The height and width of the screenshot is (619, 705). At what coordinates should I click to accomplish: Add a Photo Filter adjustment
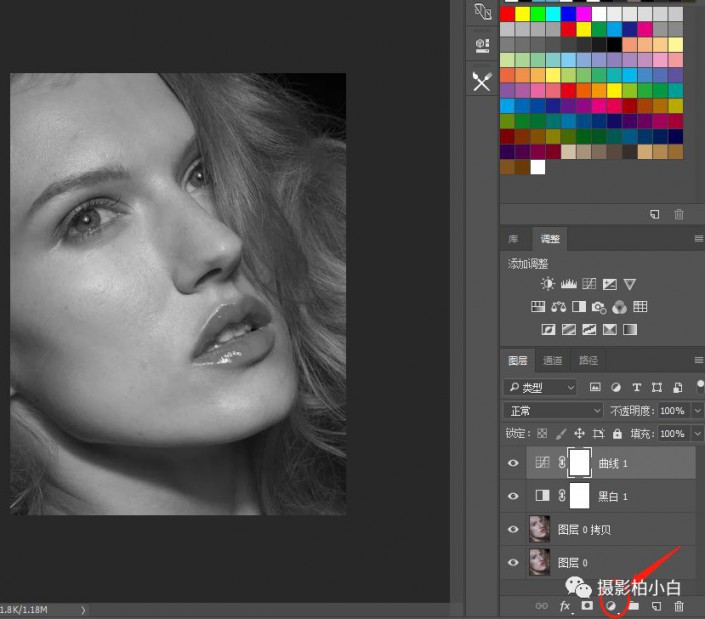599,307
